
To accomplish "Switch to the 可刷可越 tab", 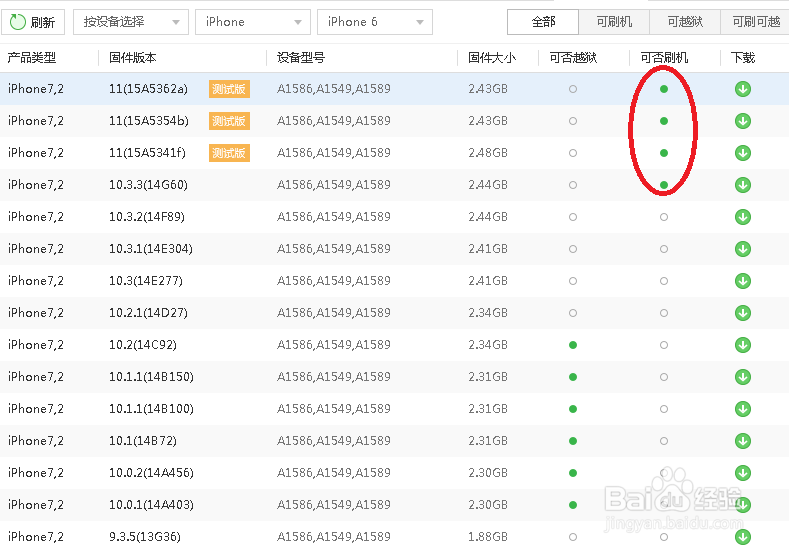I will tap(755, 22).
